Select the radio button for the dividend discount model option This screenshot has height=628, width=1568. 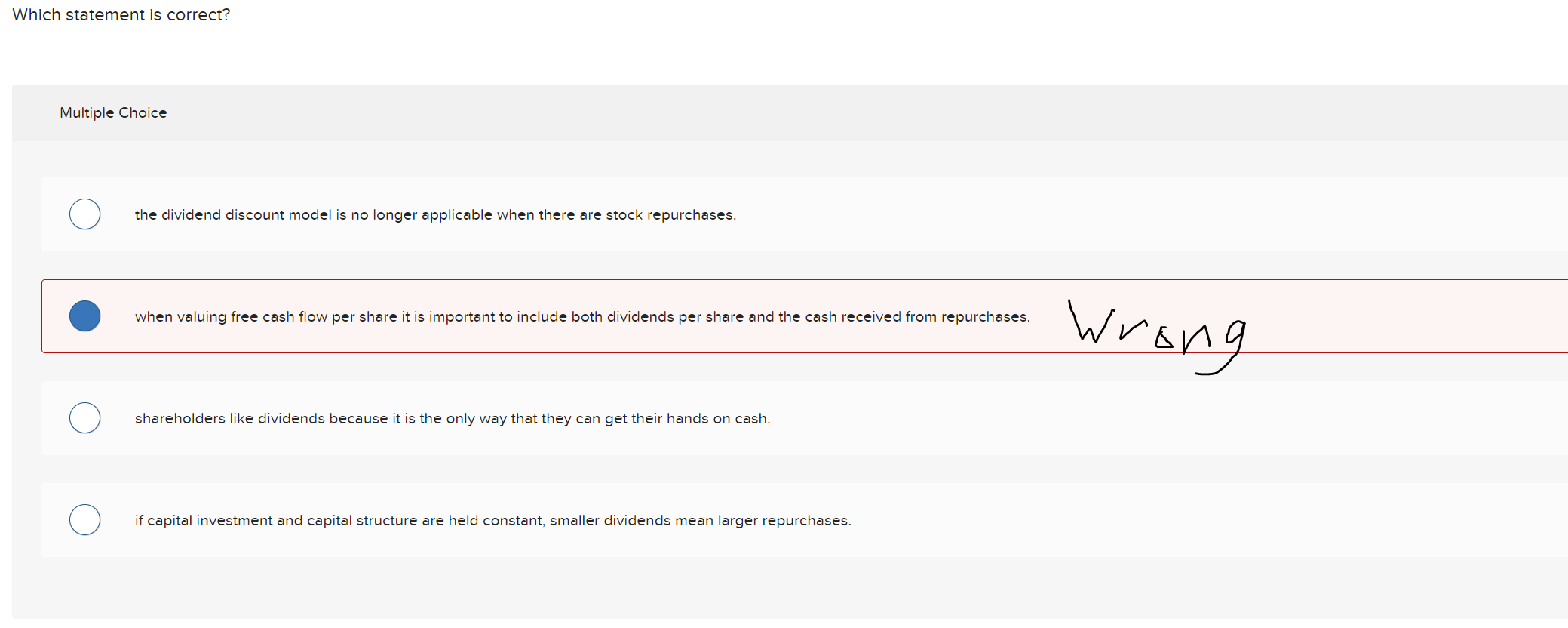[x=84, y=214]
